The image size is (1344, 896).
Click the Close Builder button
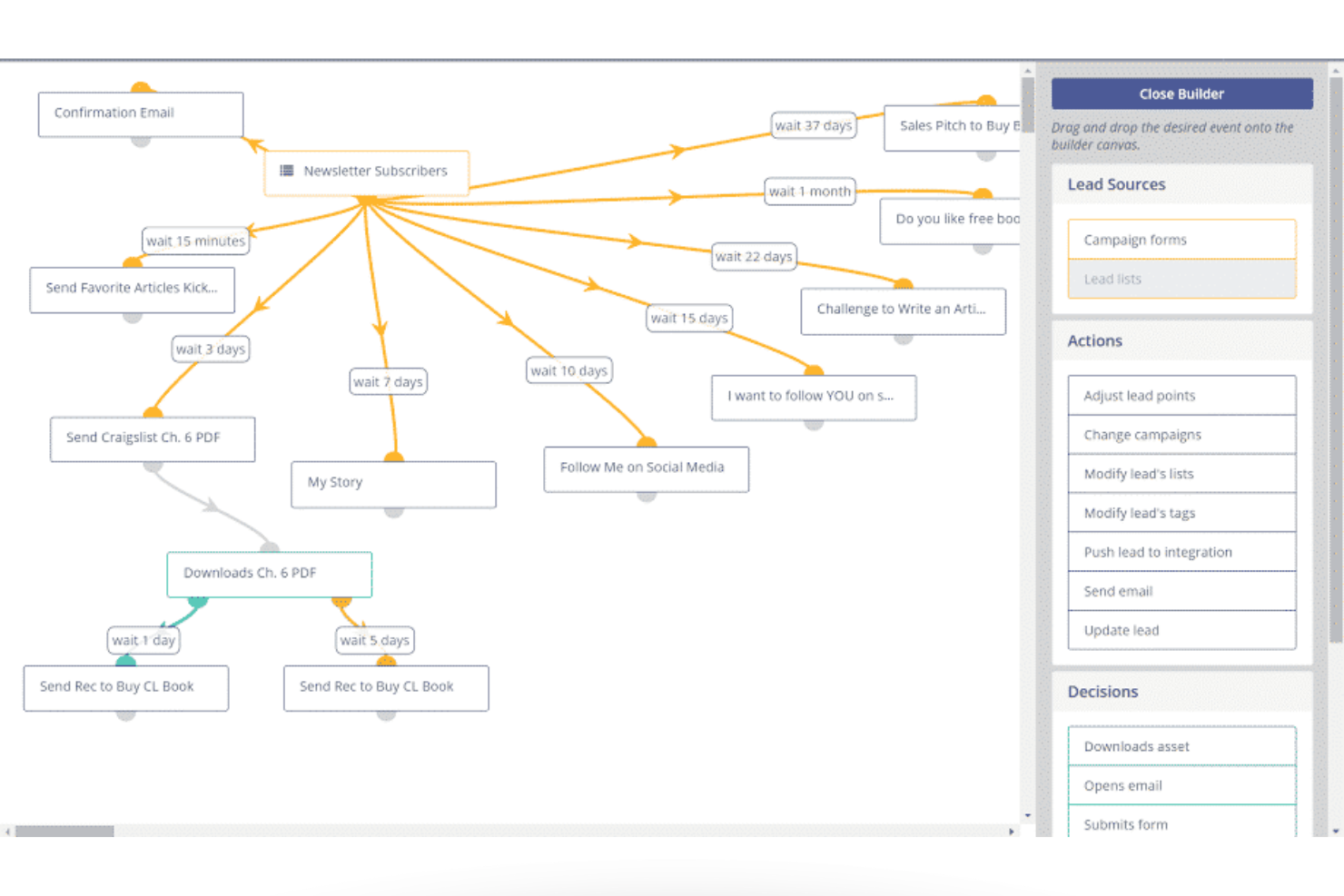pyautogui.click(x=1181, y=94)
